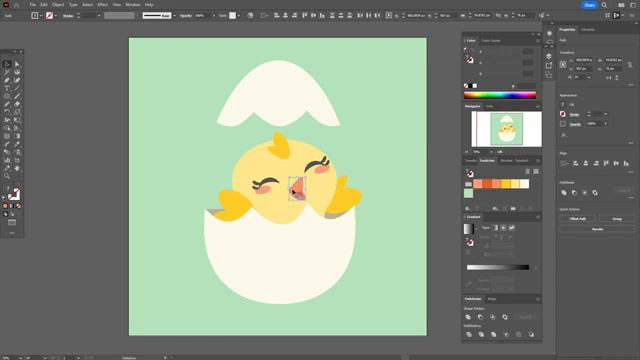Click Unite in Pathfinder panel Shape Modes
640x360 pixels.
click(468, 317)
